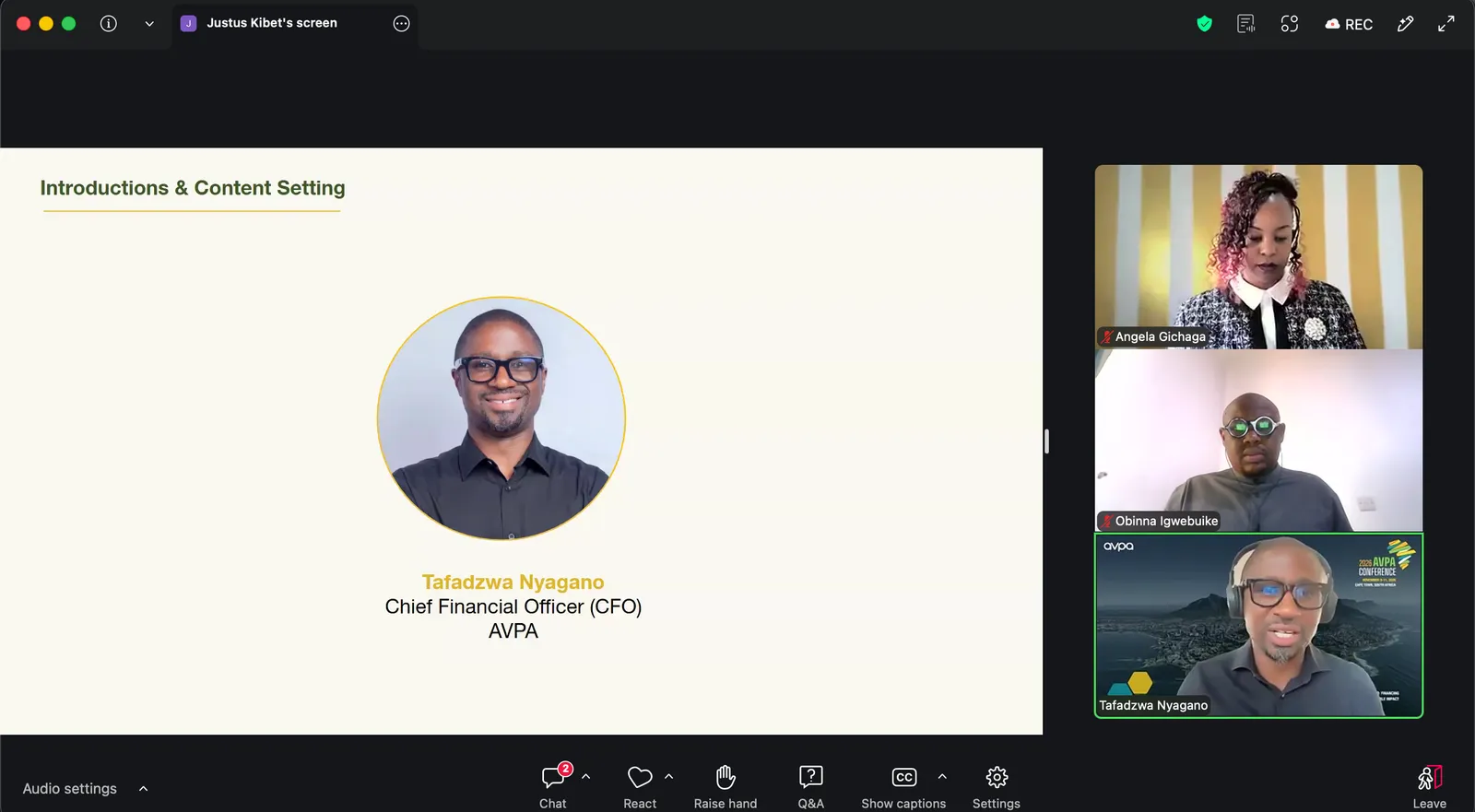Open the apps view icon
Image resolution: width=1475 pixels, height=812 pixels.
click(x=1290, y=24)
